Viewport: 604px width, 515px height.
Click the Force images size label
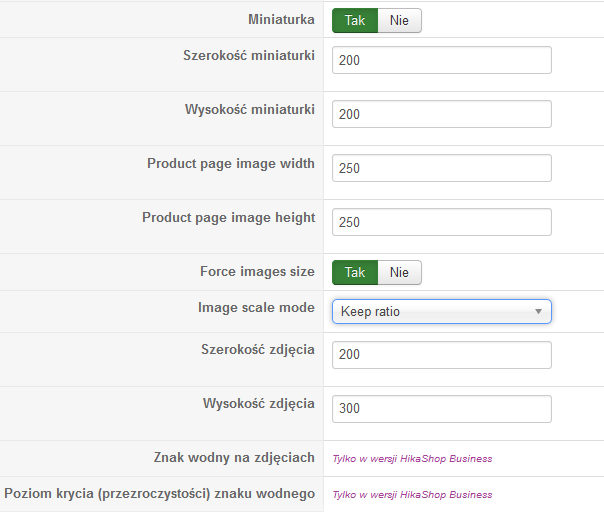(257, 271)
